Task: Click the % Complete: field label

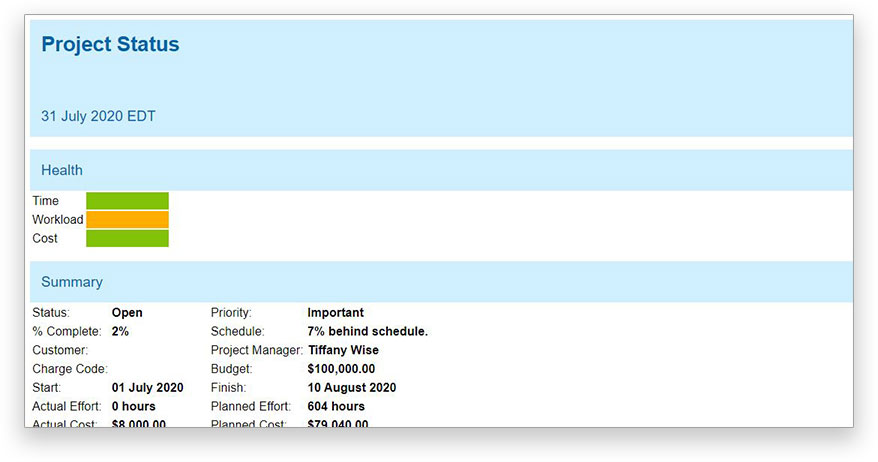Action: [x=67, y=331]
